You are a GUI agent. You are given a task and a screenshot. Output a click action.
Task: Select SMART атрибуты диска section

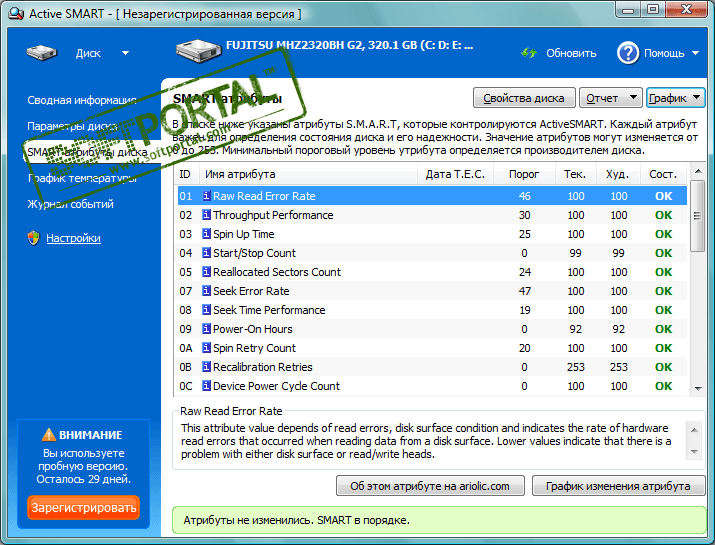(x=87, y=152)
